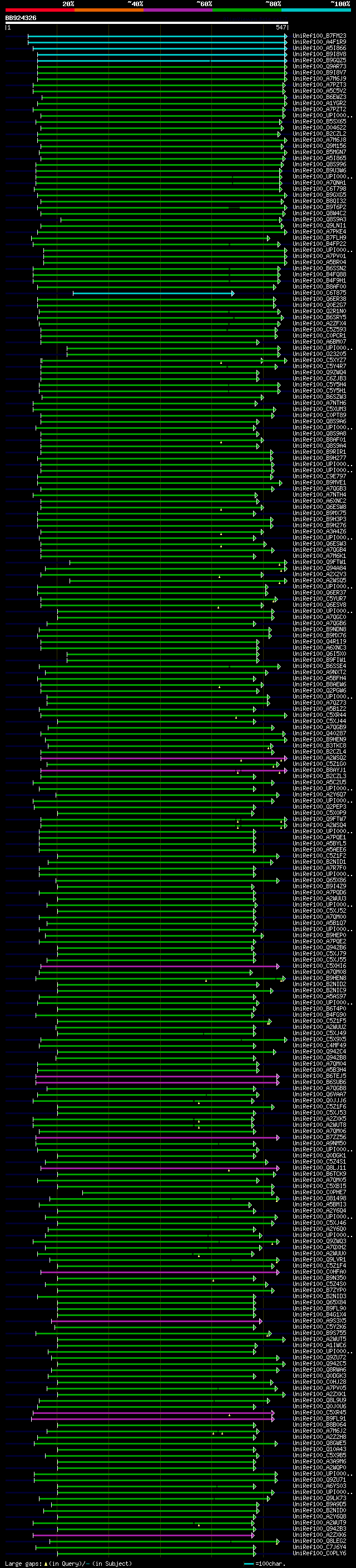Select the UniRef100_B2NID0 label

pos(319,1510)
